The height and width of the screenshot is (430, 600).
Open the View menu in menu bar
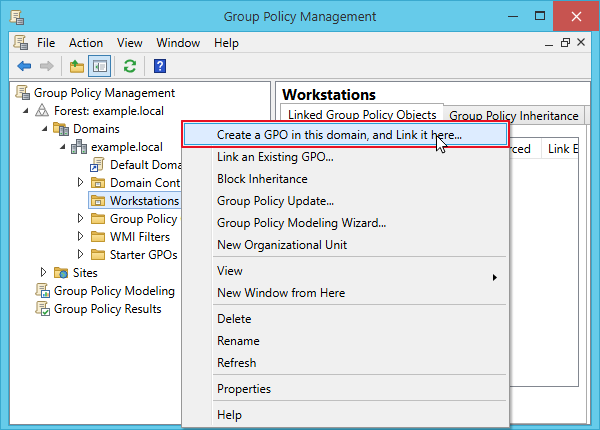(x=130, y=42)
